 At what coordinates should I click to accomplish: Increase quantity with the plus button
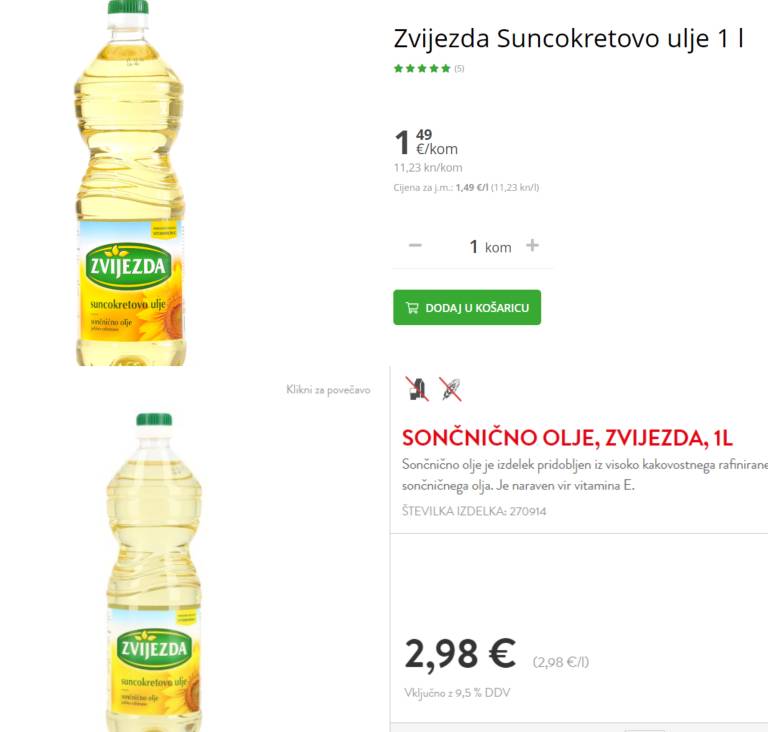click(533, 246)
